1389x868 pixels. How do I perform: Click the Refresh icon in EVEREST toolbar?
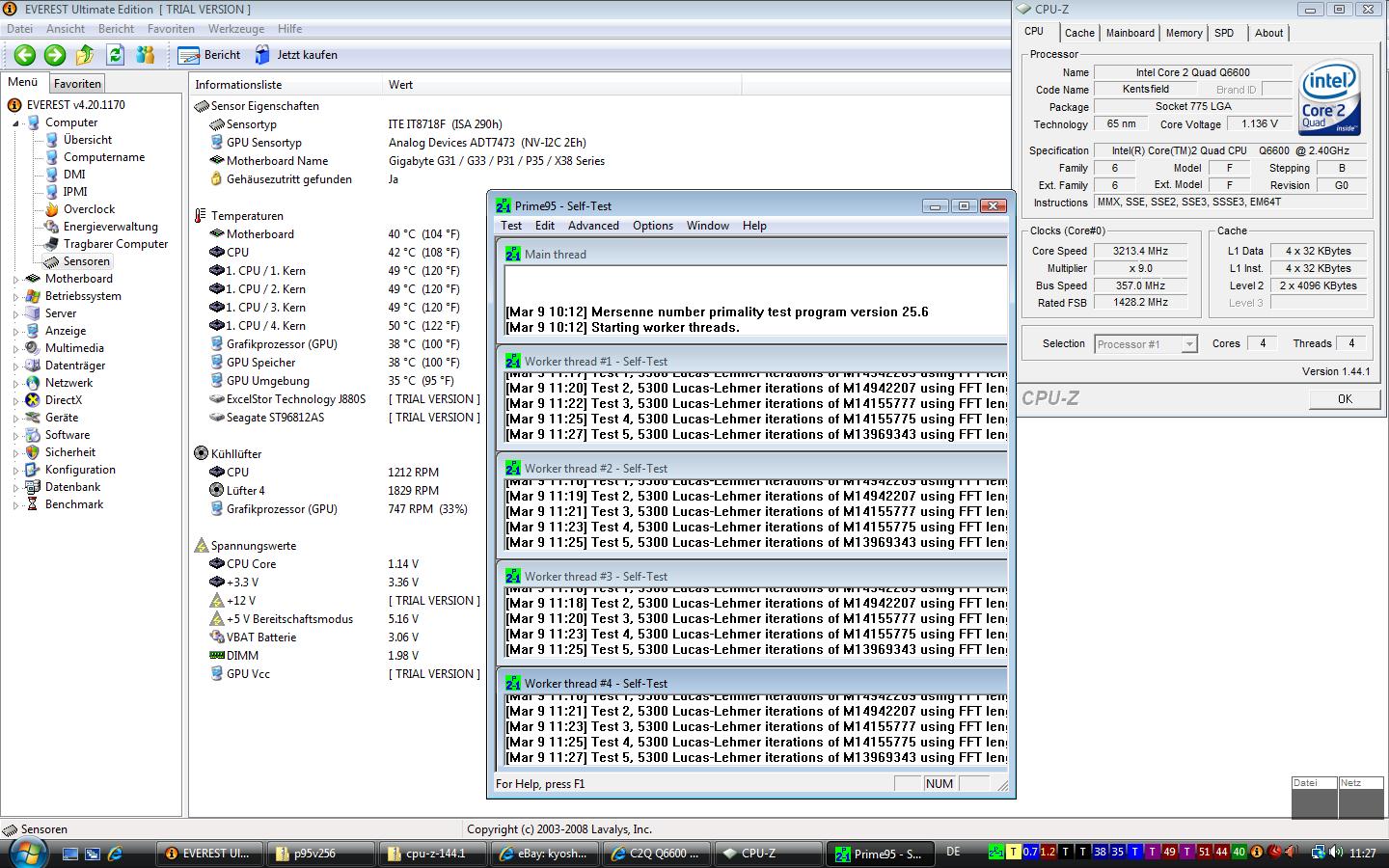click(x=116, y=55)
